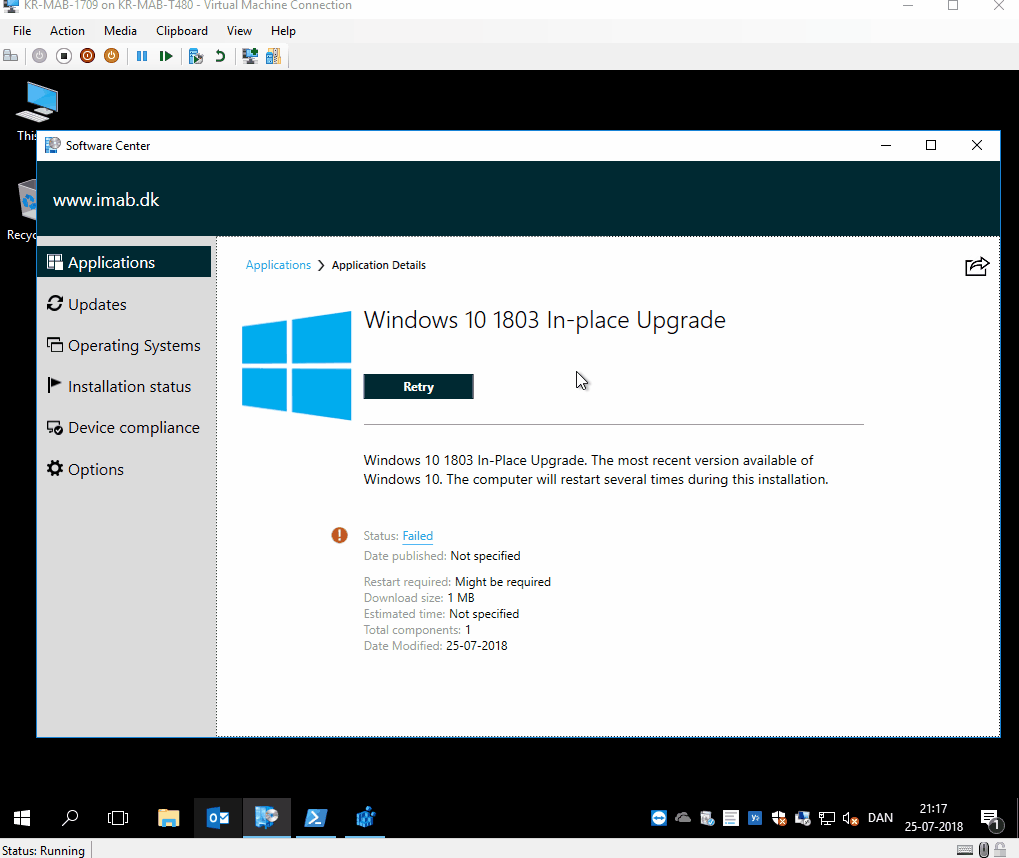Switch to PowerShell in the taskbar
Image resolution: width=1019 pixels, height=858 pixels.
click(316, 818)
